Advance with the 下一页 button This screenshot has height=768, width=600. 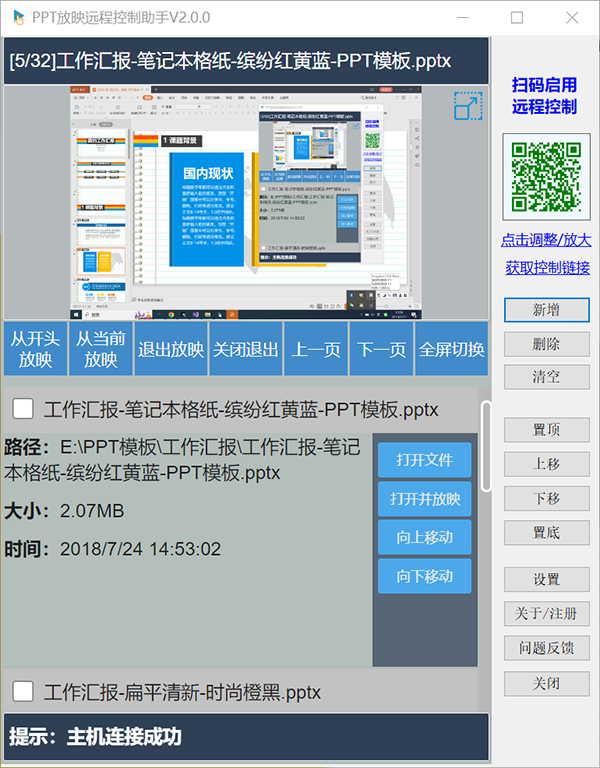381,349
